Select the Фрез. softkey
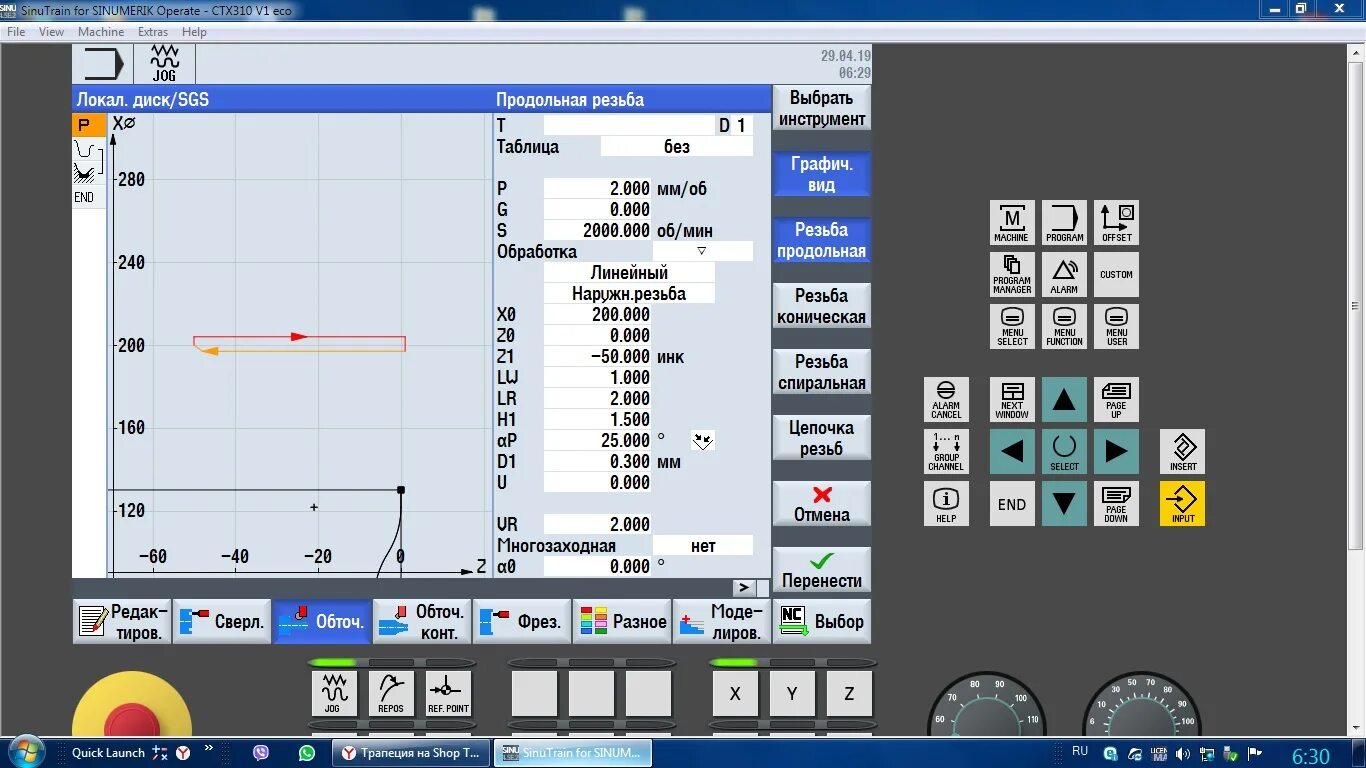The width and height of the screenshot is (1366, 768). point(521,621)
